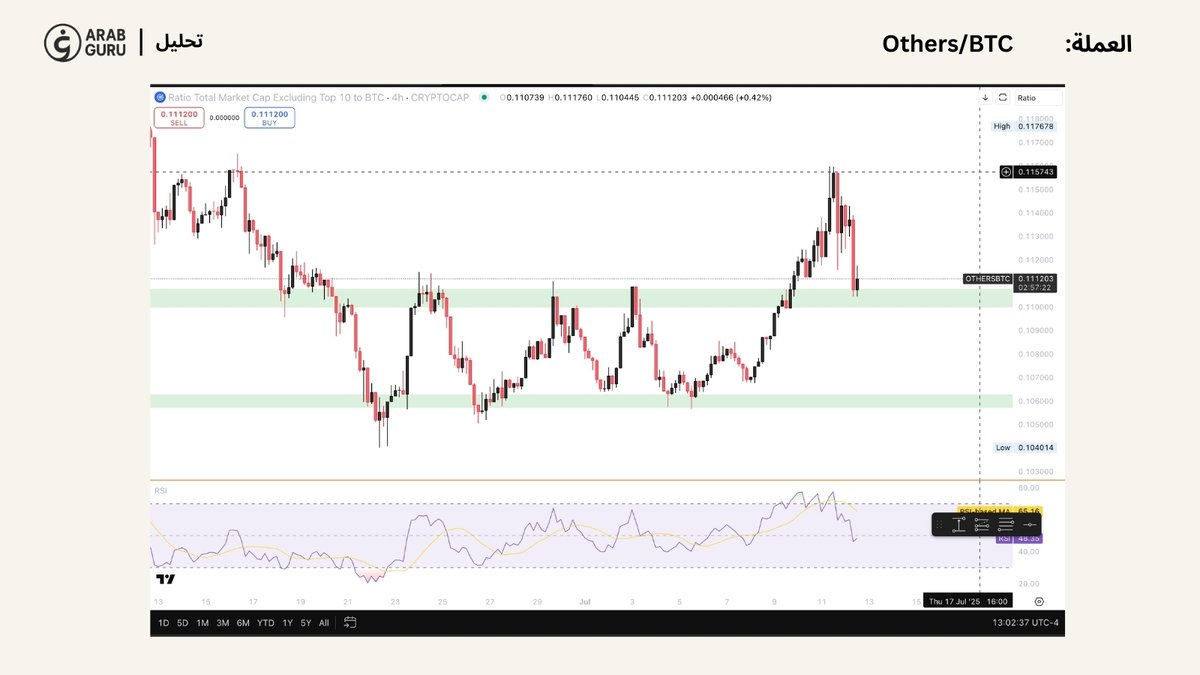Click the symbol logo before chart title
This screenshot has height=675, width=1200.
click(x=159, y=98)
